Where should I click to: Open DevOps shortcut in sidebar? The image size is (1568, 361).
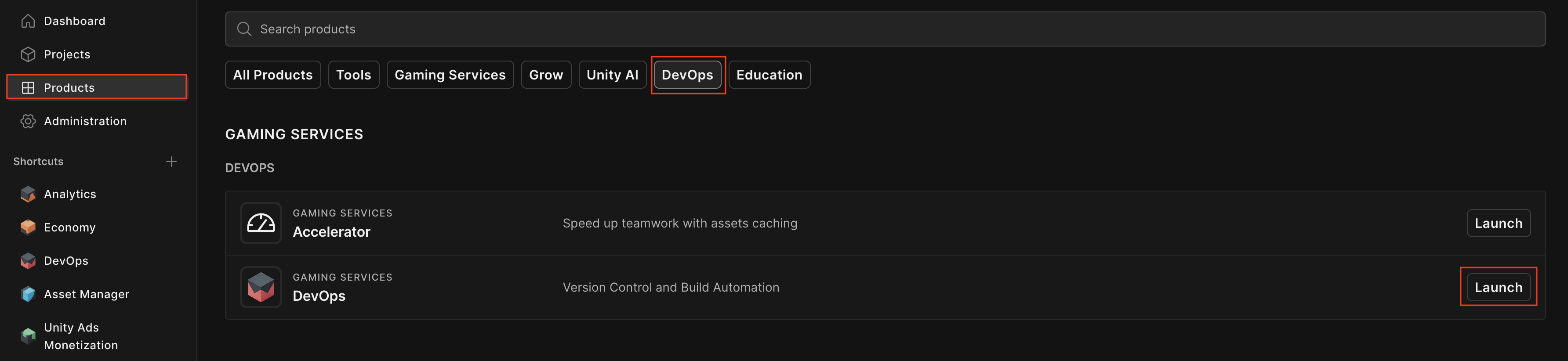click(66, 260)
